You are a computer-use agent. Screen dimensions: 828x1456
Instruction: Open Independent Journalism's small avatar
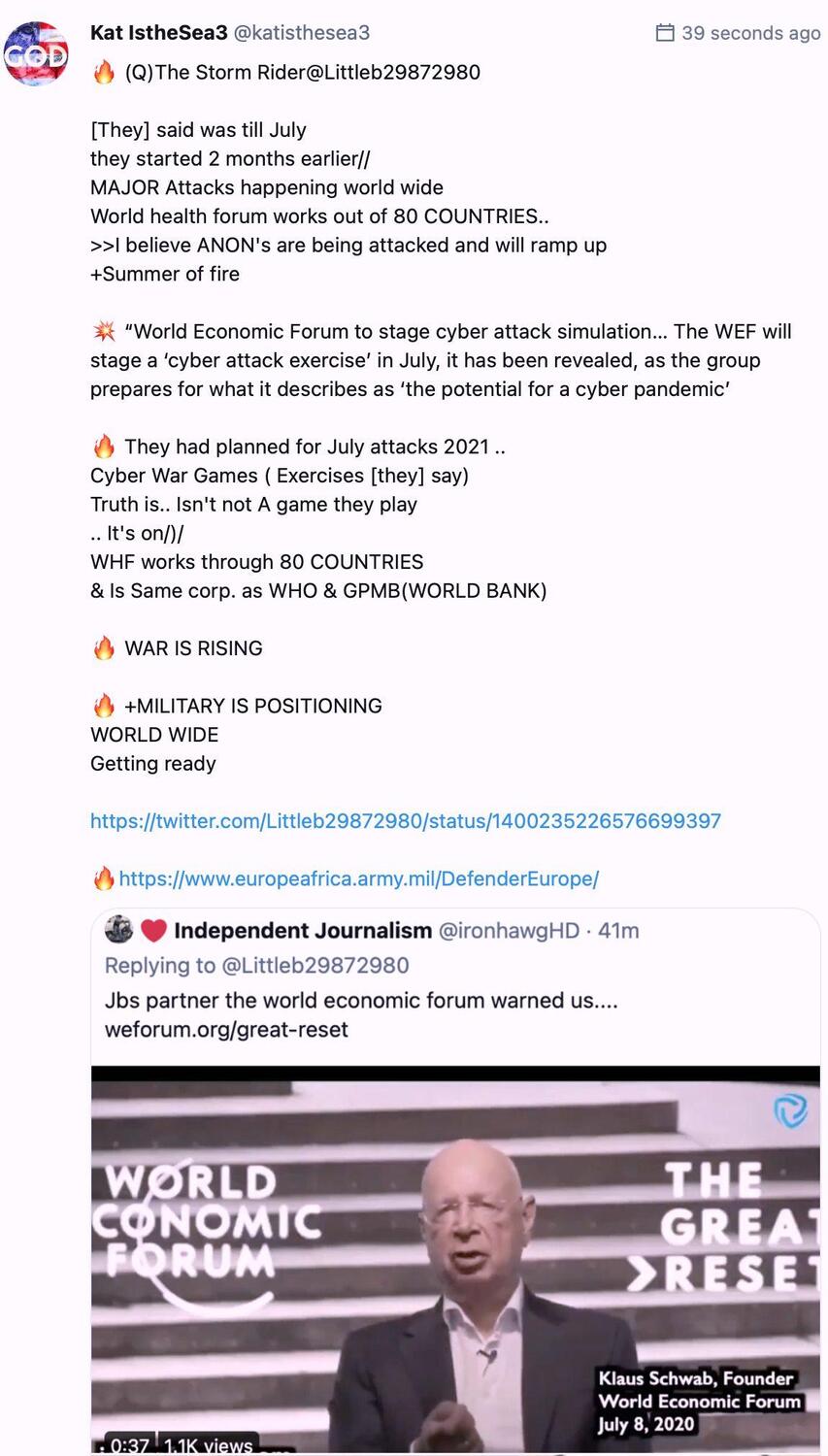point(118,930)
